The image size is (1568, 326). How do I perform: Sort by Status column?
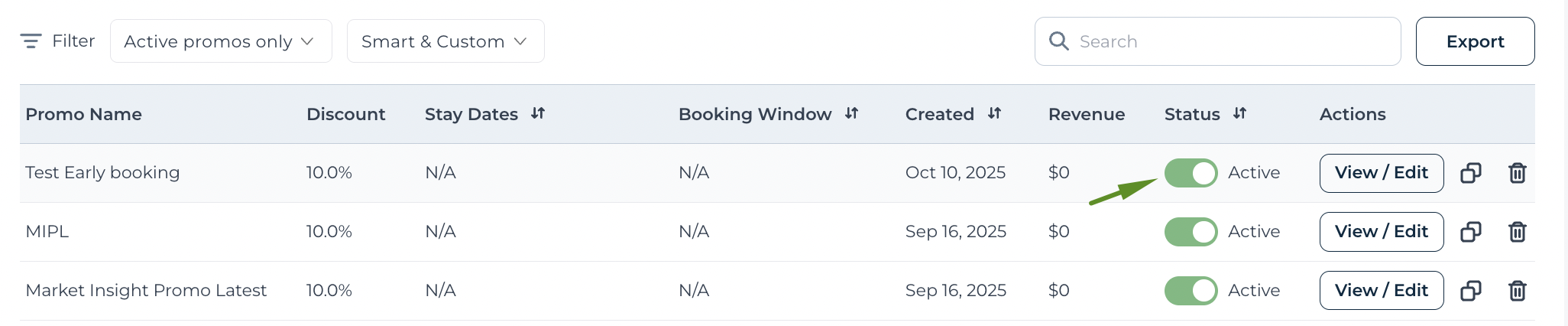point(1239,114)
